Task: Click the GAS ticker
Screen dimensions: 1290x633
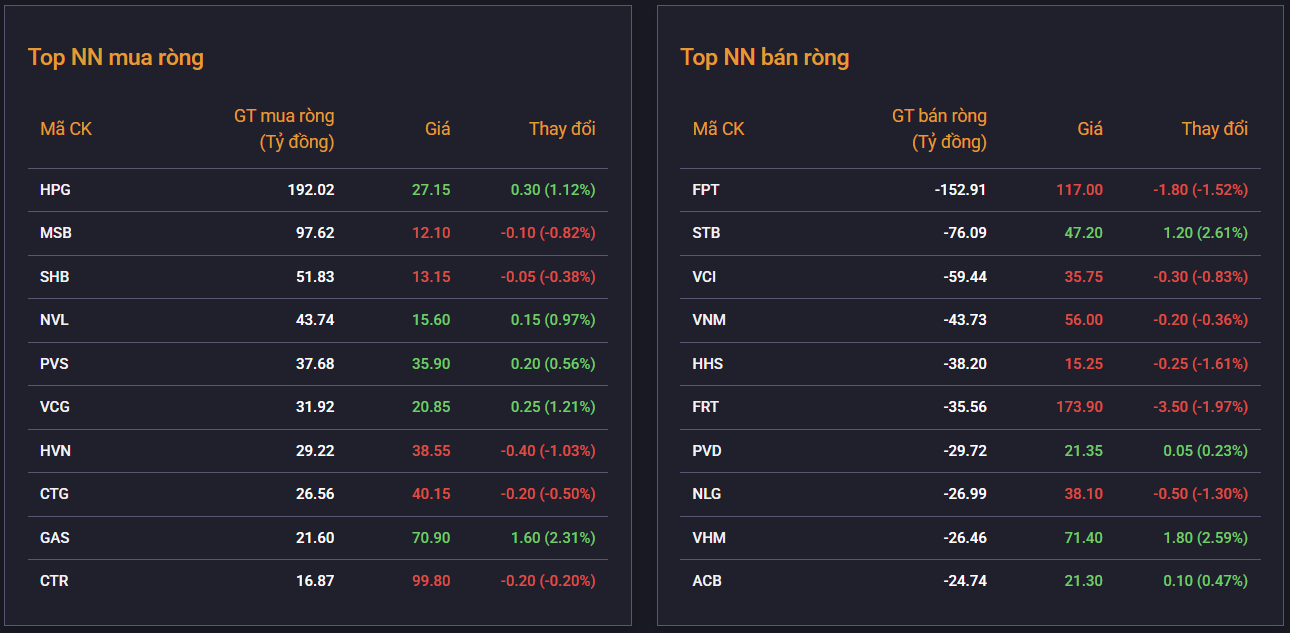Action: point(54,538)
